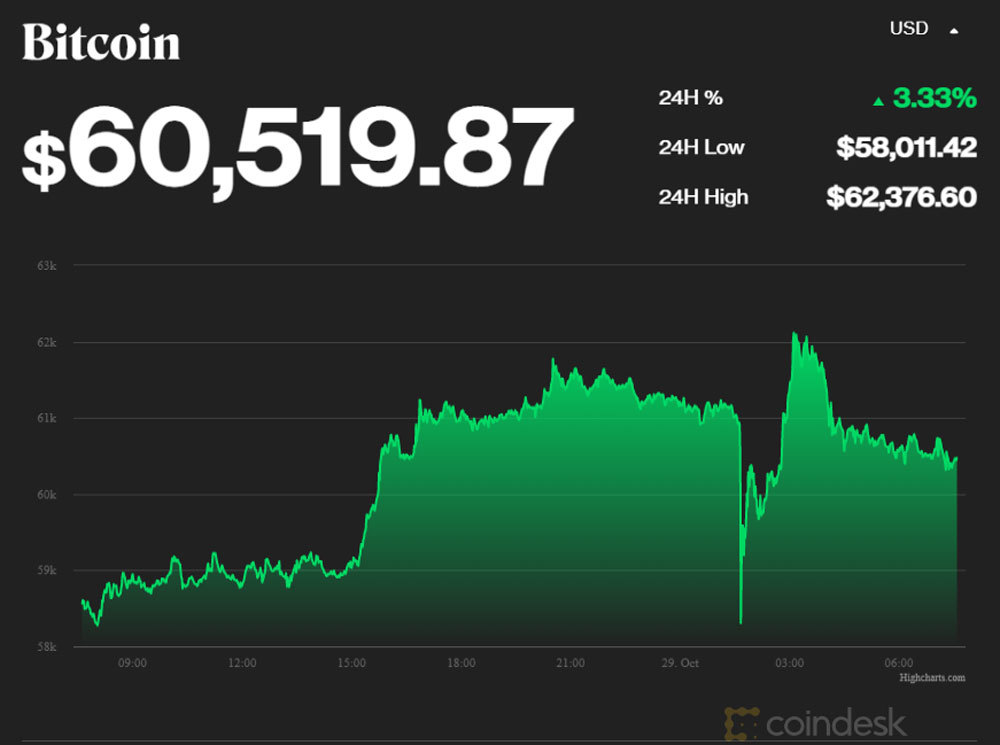Open the USD currency dropdown
This screenshot has width=1000, height=745.
pos(909,29)
